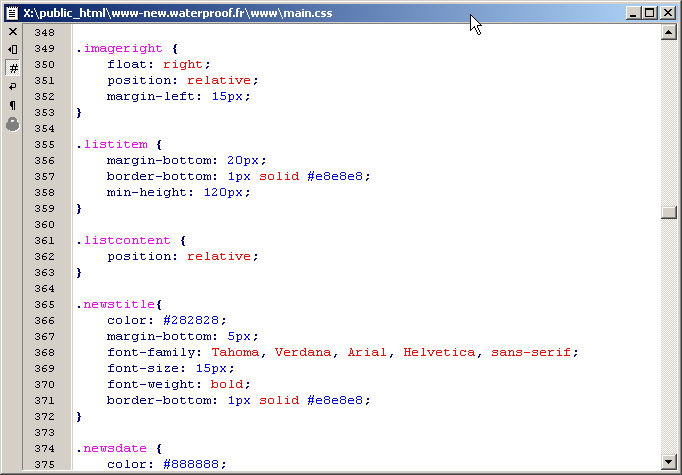Click 'color: #888888;' declaration
The width and height of the screenshot is (682, 475).
(167, 465)
